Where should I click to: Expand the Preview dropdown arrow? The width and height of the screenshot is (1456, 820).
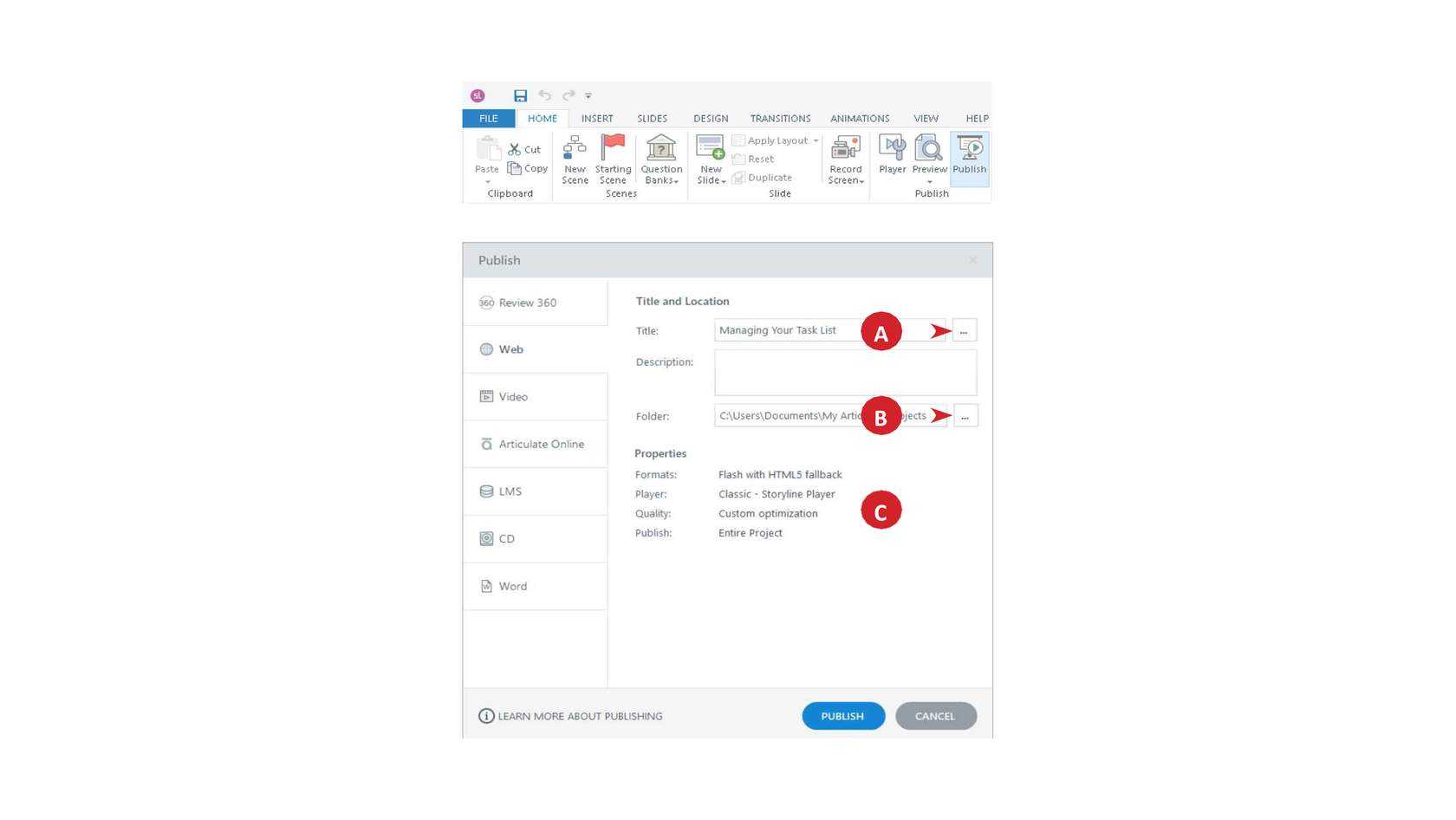[x=930, y=182]
